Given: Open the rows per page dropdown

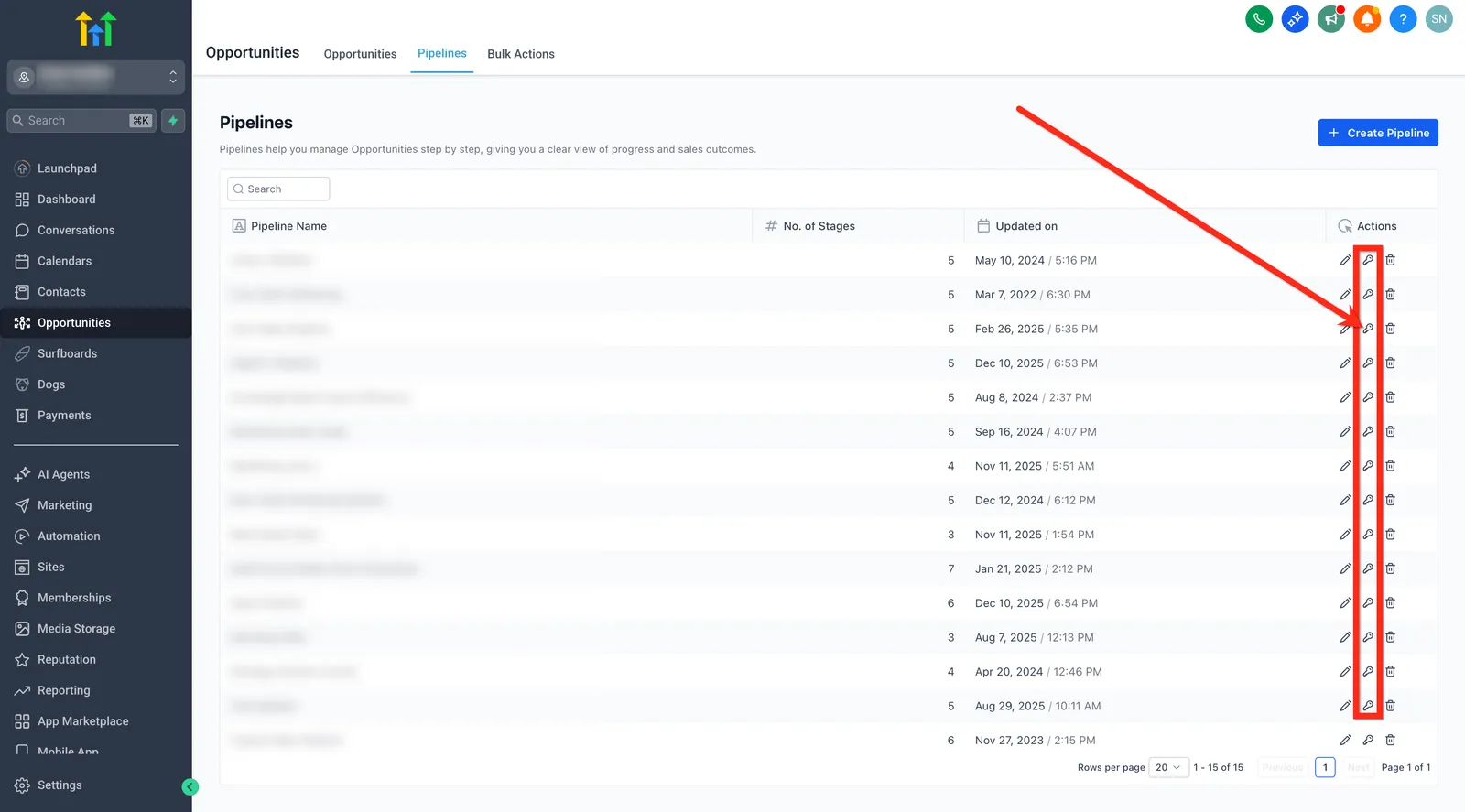Looking at the screenshot, I should coord(1168,767).
